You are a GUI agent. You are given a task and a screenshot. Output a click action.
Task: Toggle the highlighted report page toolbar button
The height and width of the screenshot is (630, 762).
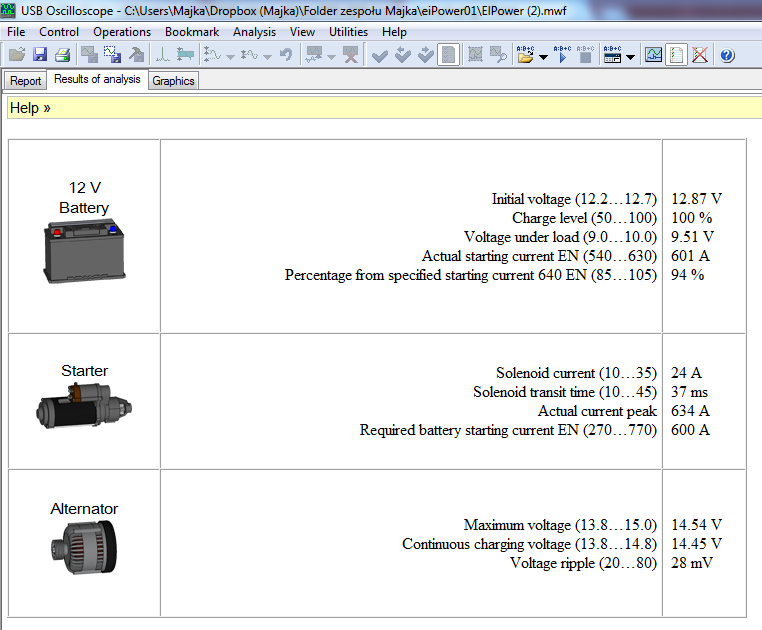pyautogui.click(x=449, y=56)
